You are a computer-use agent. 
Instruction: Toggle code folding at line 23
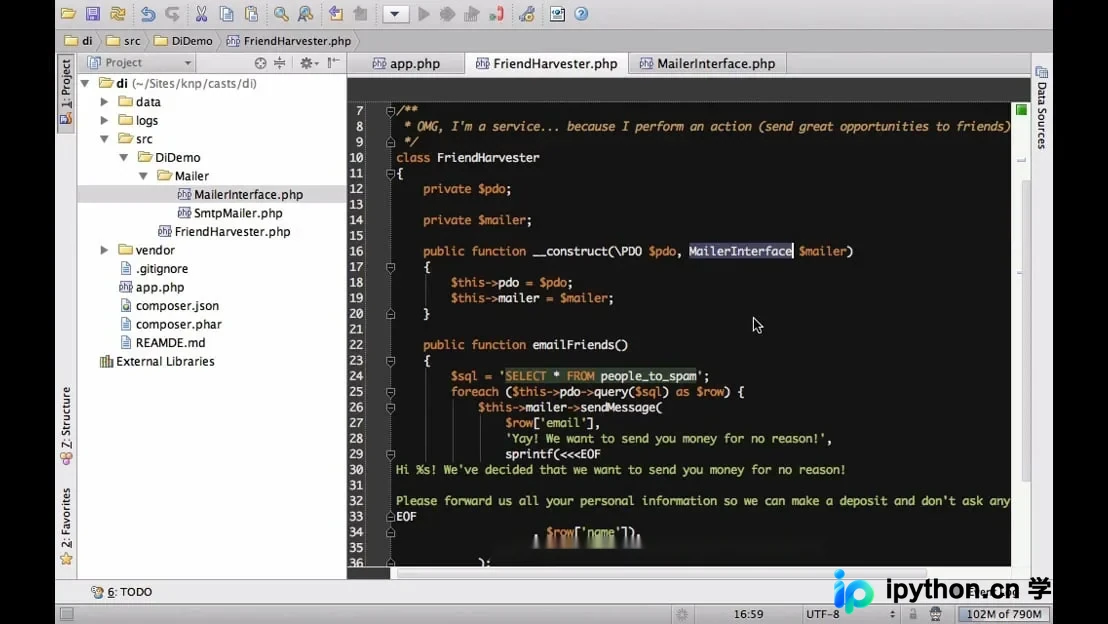pyautogui.click(x=390, y=360)
